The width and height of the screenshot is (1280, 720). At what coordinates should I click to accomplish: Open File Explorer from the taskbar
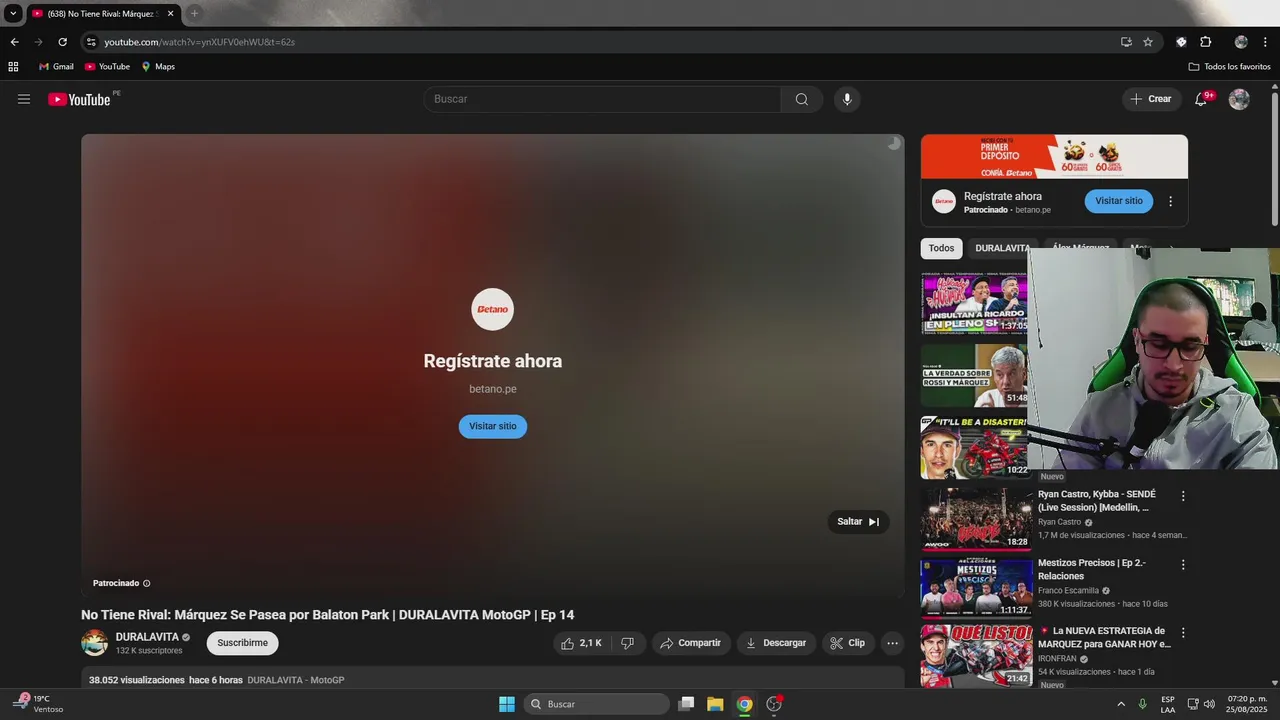[715, 704]
